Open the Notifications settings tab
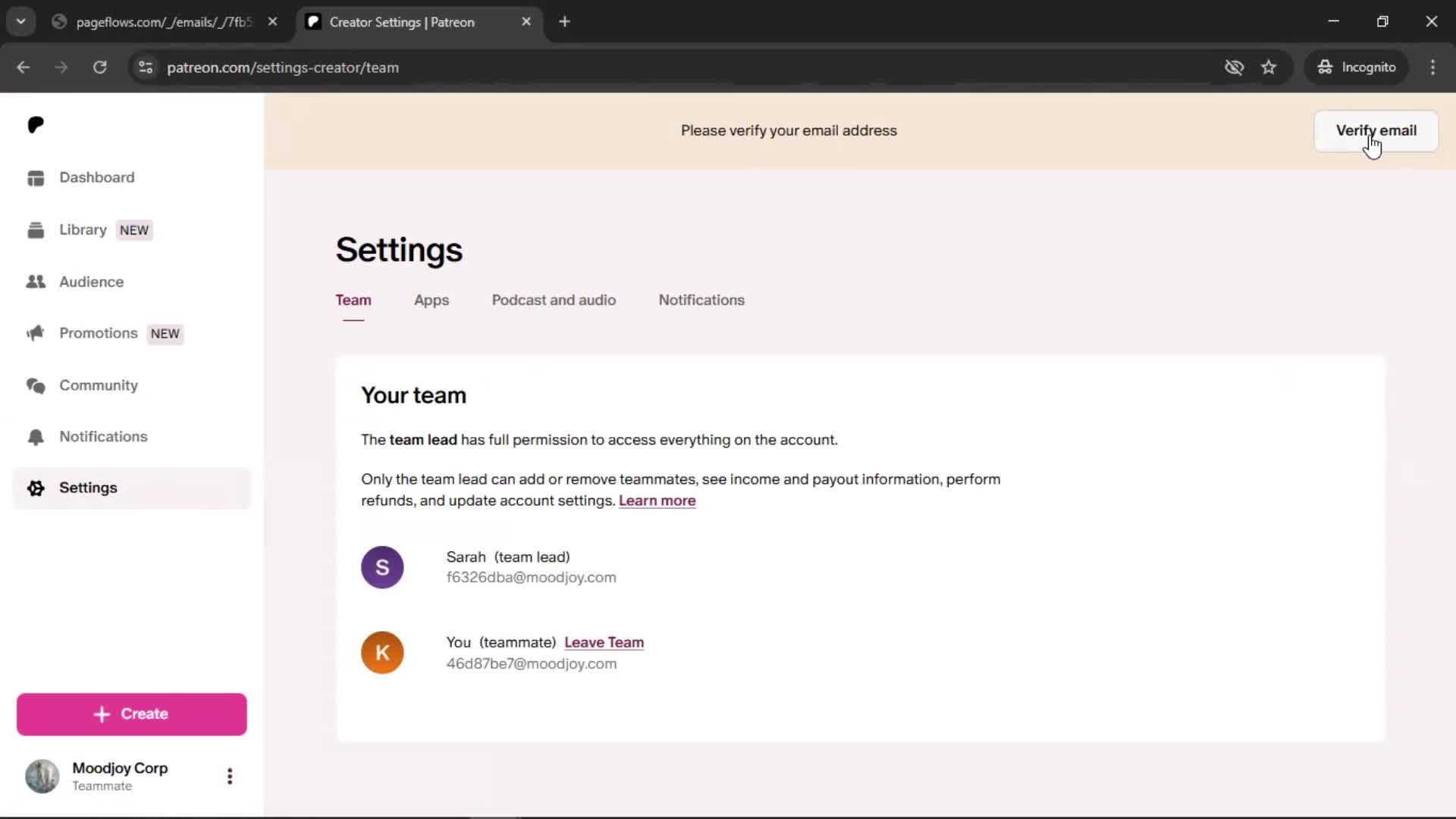The width and height of the screenshot is (1456, 819). point(701,300)
